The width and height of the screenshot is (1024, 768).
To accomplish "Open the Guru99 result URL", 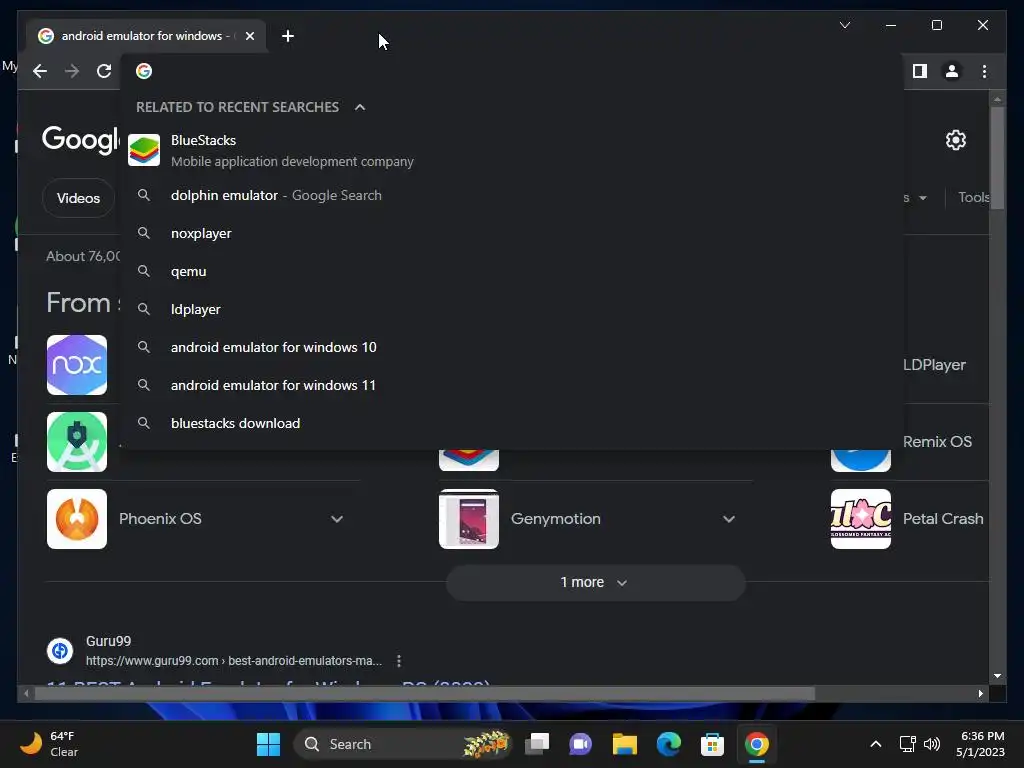I will [x=234, y=661].
